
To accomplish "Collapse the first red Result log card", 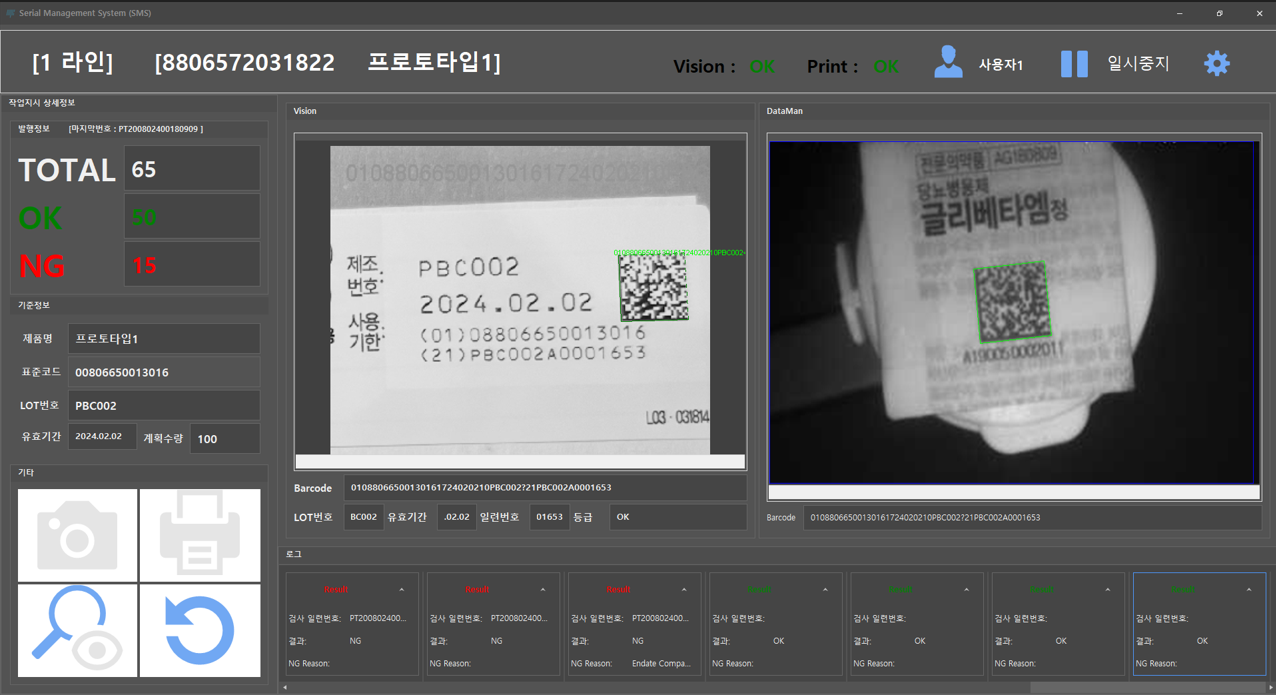I will pos(402,590).
